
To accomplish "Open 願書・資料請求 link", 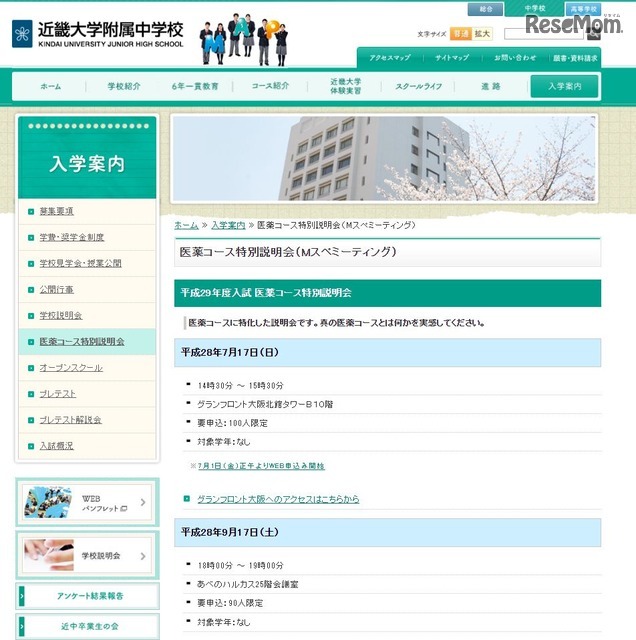I will 575,58.
